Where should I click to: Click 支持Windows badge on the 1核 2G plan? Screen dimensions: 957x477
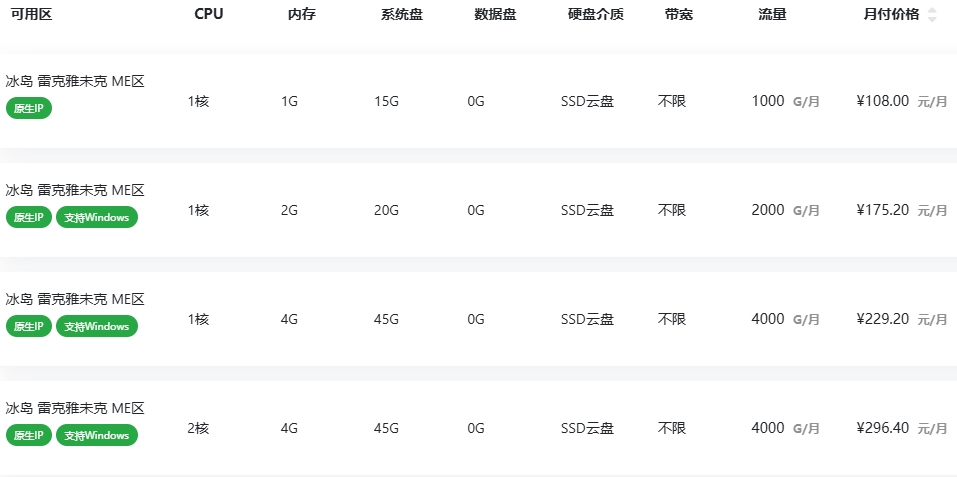pyautogui.click(x=97, y=217)
